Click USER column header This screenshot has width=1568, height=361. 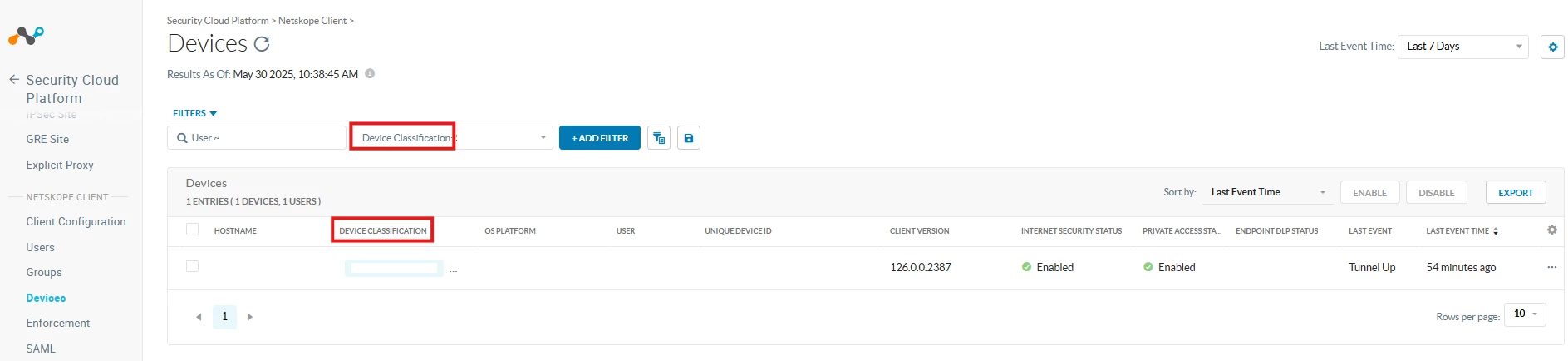pyautogui.click(x=626, y=231)
